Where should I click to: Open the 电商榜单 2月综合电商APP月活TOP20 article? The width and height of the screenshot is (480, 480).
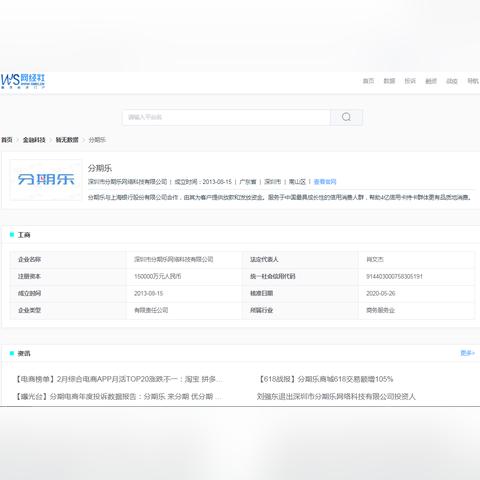coord(119,379)
